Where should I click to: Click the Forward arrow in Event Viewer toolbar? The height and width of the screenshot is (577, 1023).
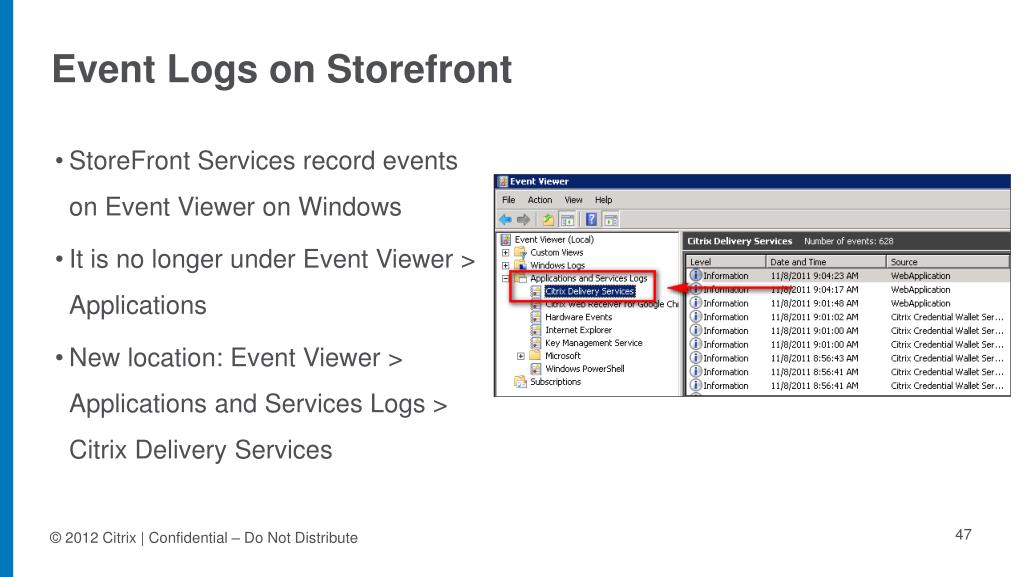tap(523, 220)
